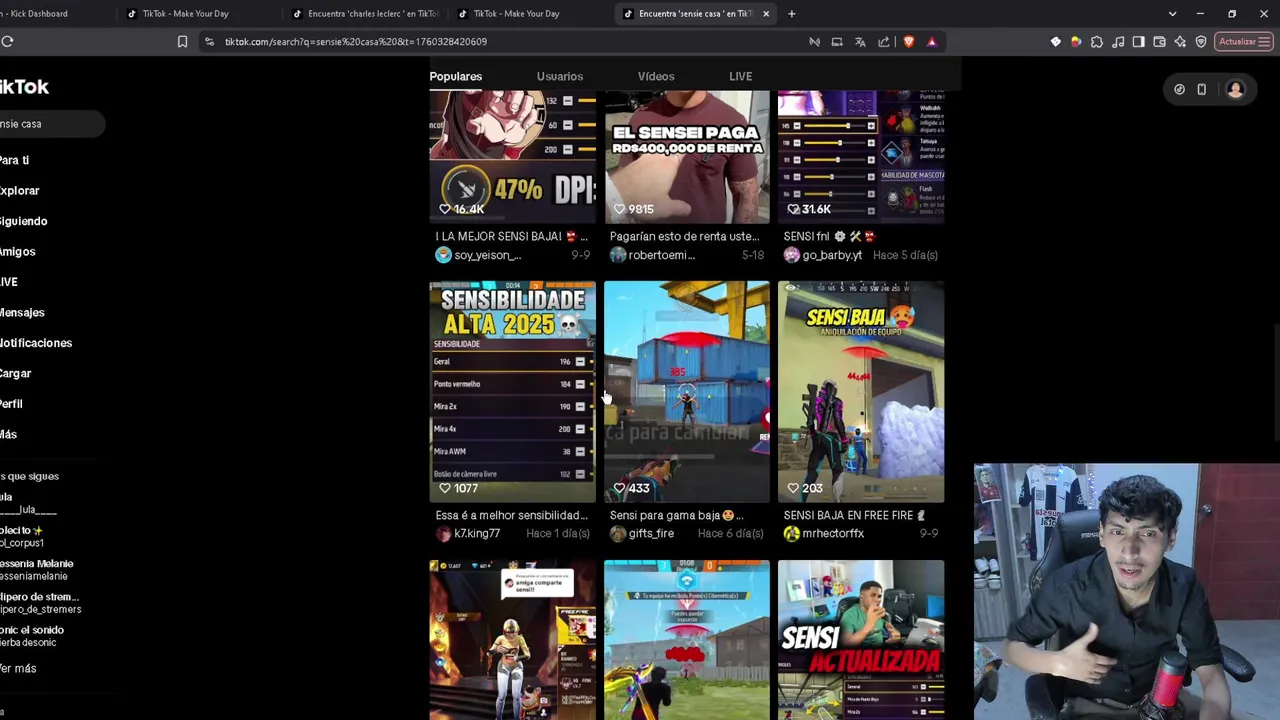Open the VPN shield icon in toolbar
The width and height of the screenshot is (1280, 720).
tap(1201, 41)
